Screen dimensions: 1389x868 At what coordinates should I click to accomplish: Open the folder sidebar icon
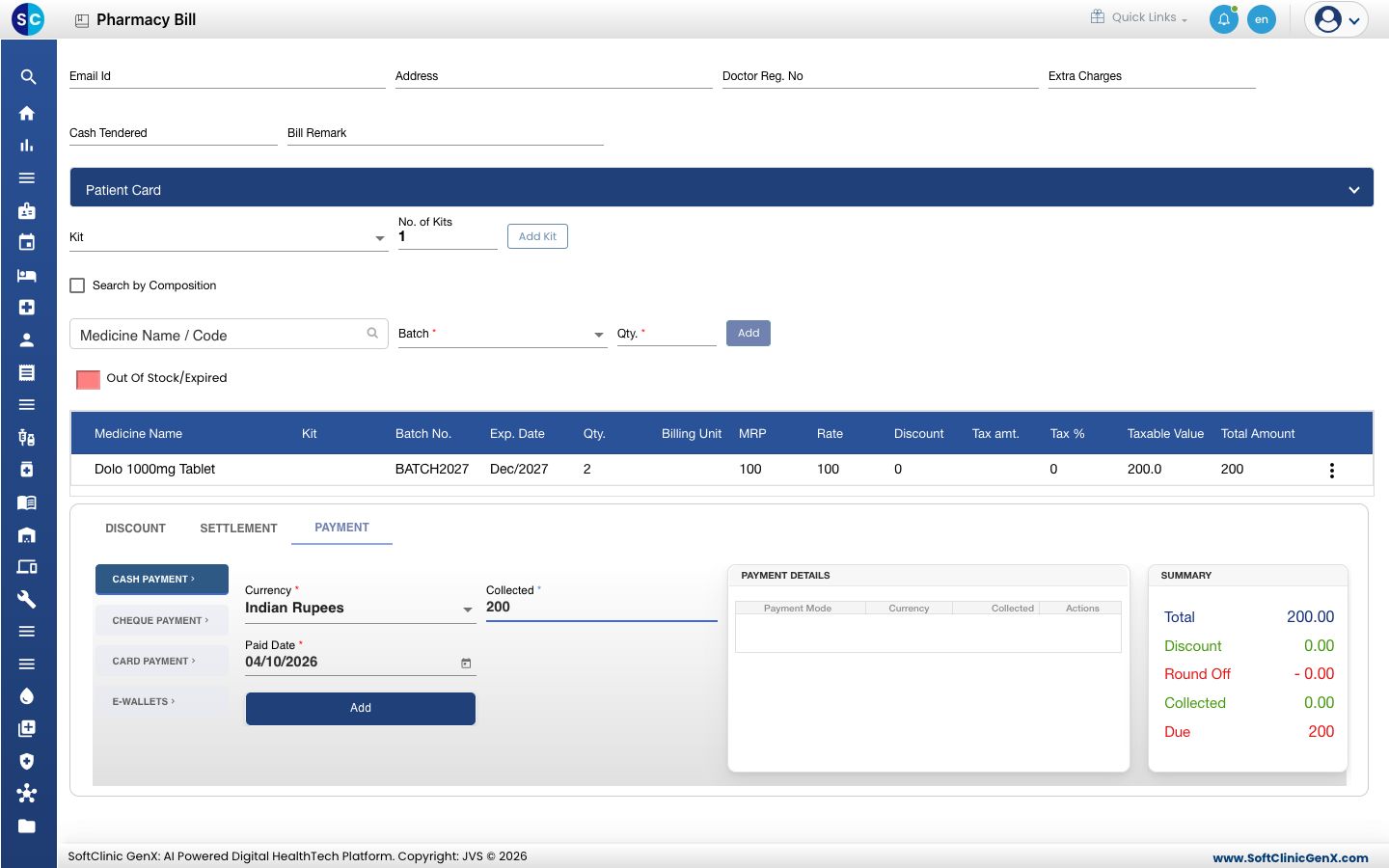pyautogui.click(x=27, y=827)
